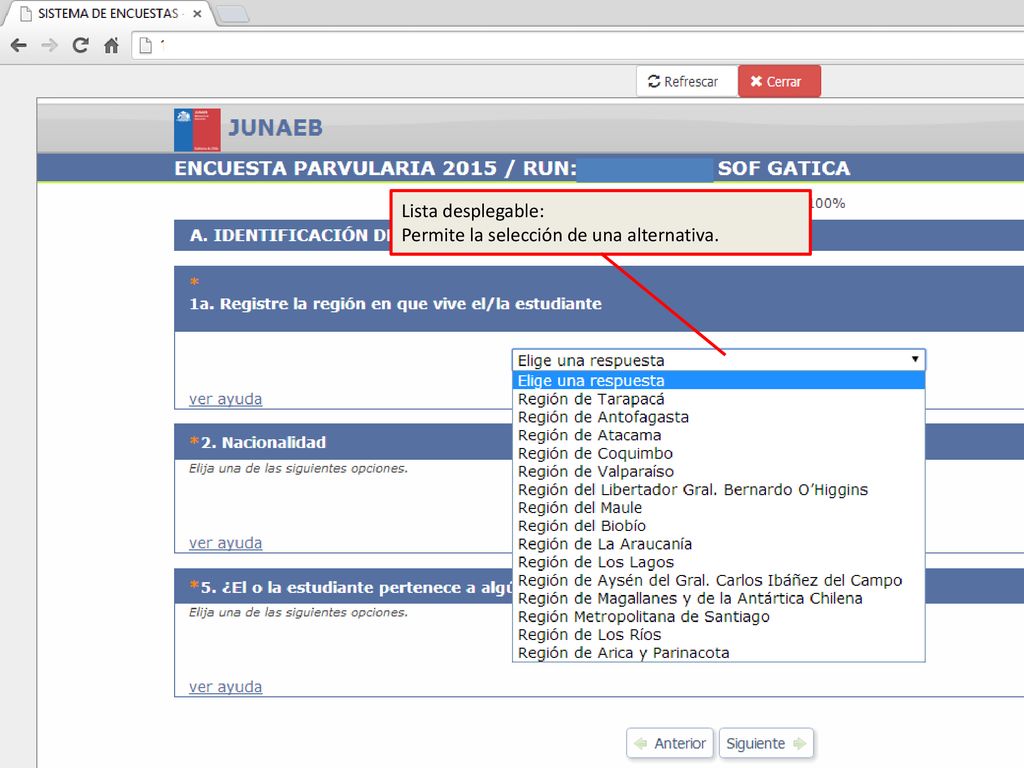Image resolution: width=1024 pixels, height=768 pixels.
Task: Click the Refrescar button
Action: (x=687, y=82)
